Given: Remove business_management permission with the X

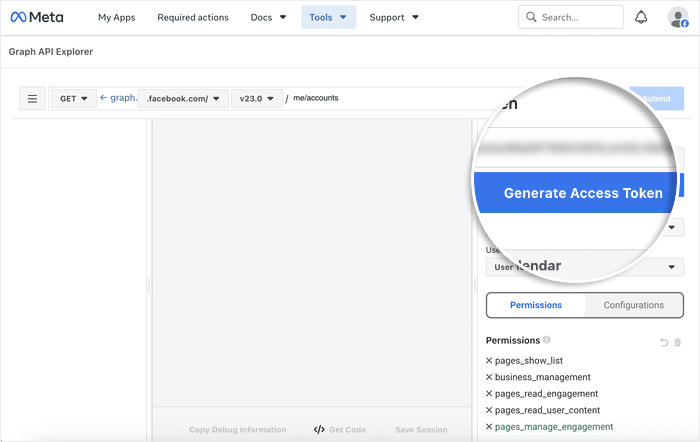Looking at the screenshot, I should (489, 377).
